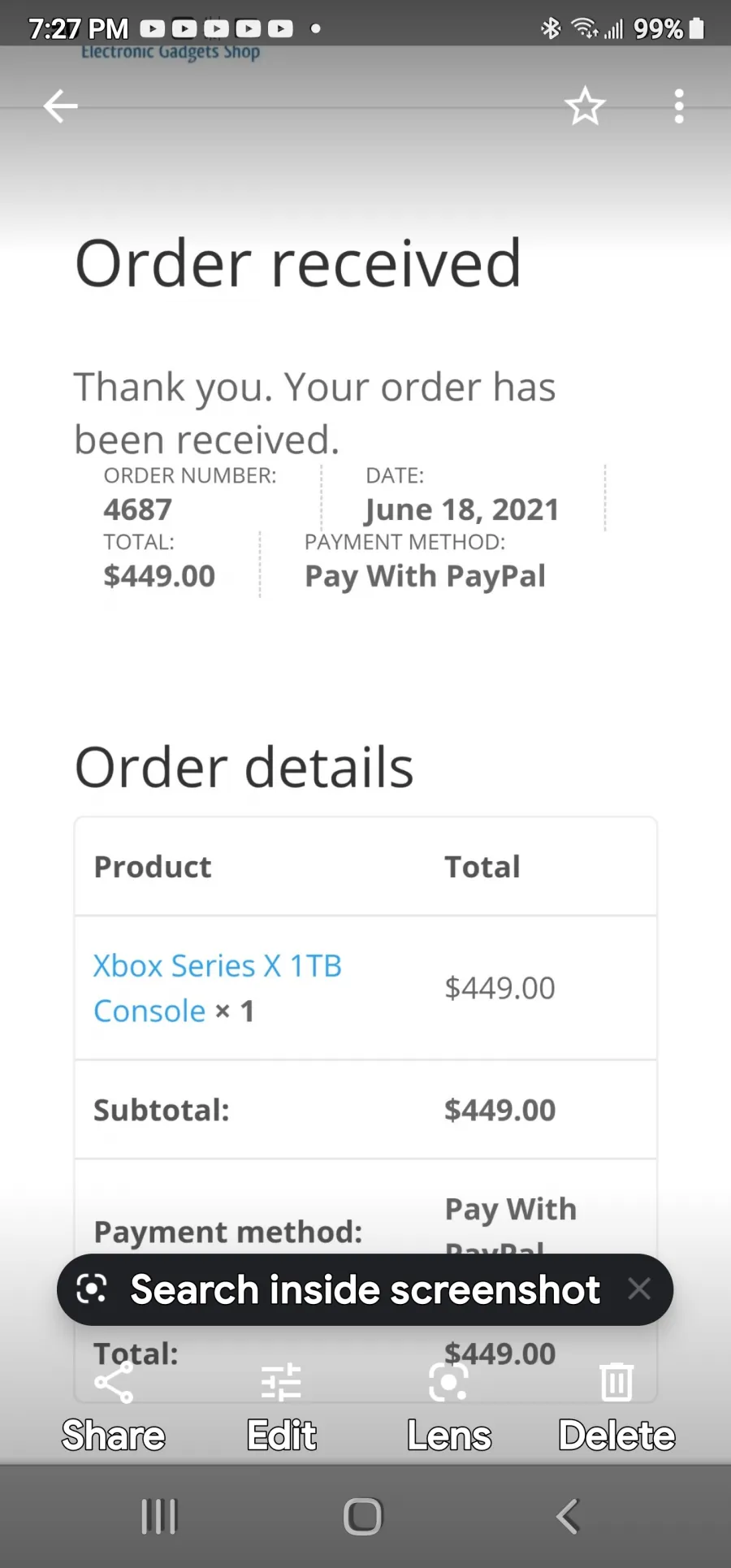The width and height of the screenshot is (731, 1568).
Task: Tap the battery indicator in status bar
Action: 697,29
